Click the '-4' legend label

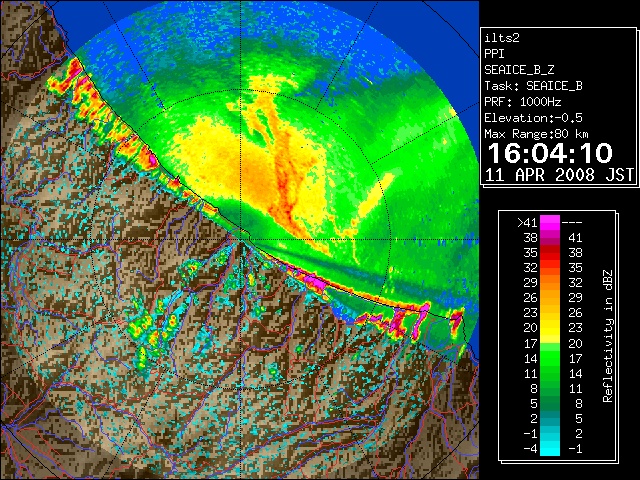[x=530, y=449]
